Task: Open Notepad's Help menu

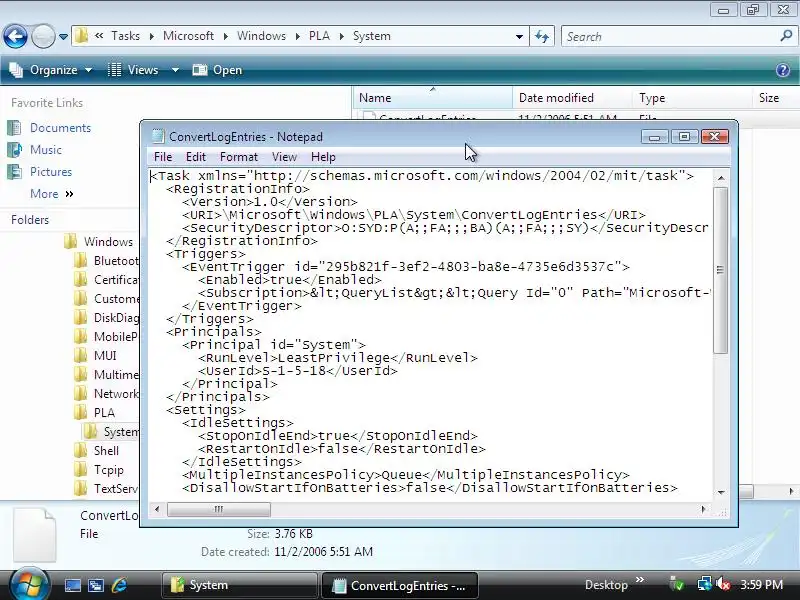Action: 323,157
